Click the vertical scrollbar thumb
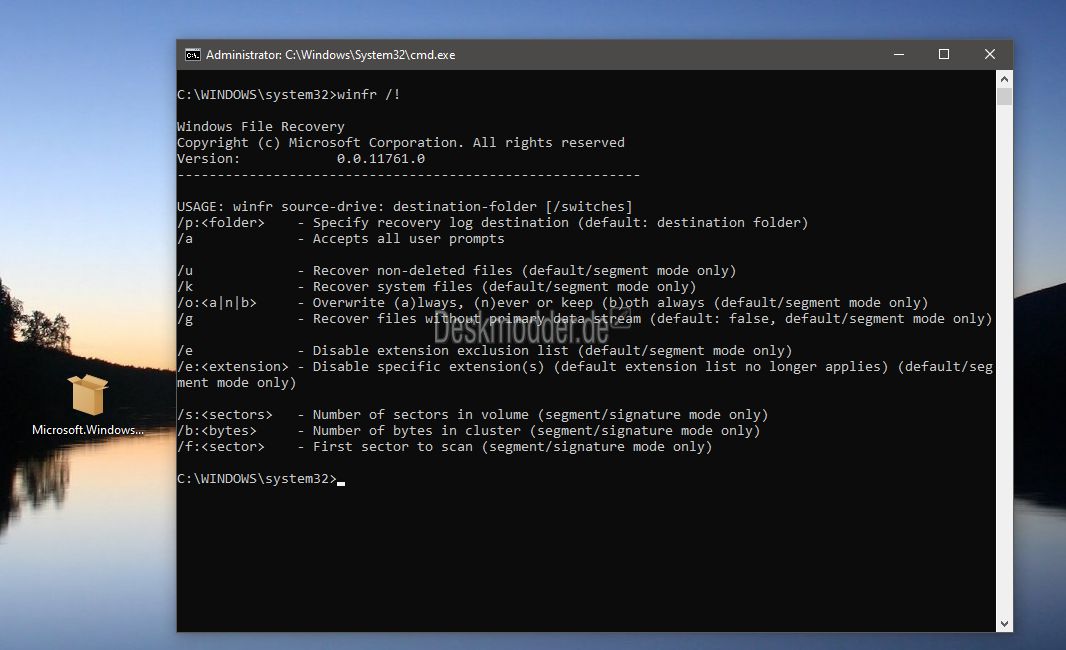Screen dimensions: 1066x650 coord(1004,97)
